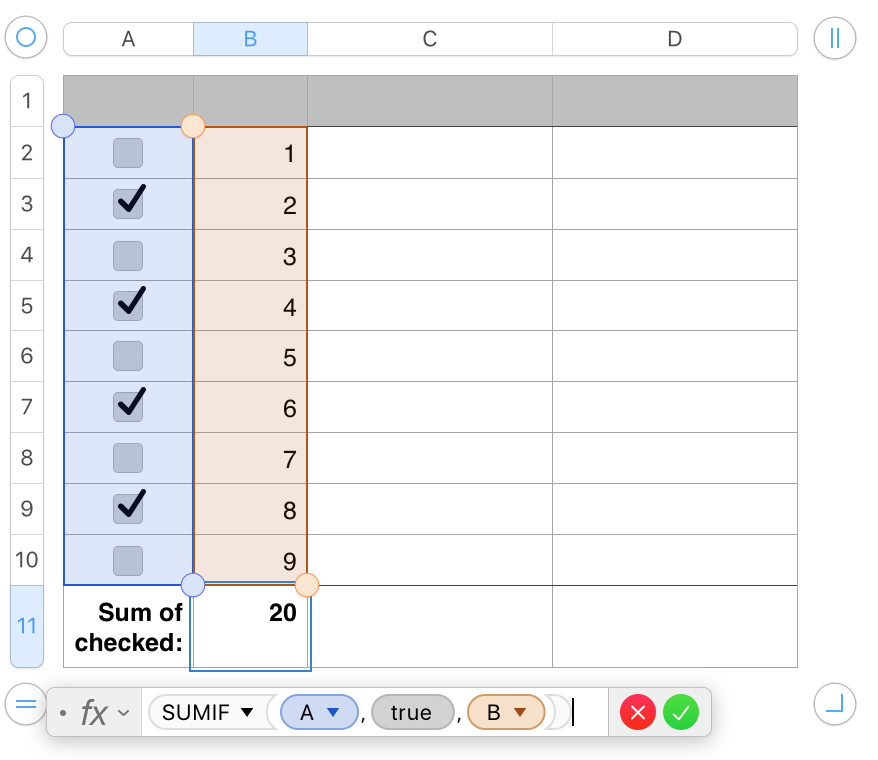Uncheck the checkbox in row 5
The image size is (878, 760).
tap(128, 305)
